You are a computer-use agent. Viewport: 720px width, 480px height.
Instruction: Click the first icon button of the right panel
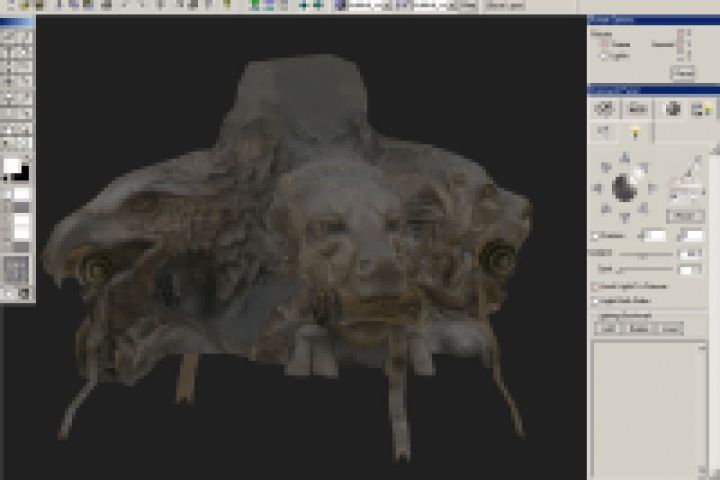click(x=604, y=109)
